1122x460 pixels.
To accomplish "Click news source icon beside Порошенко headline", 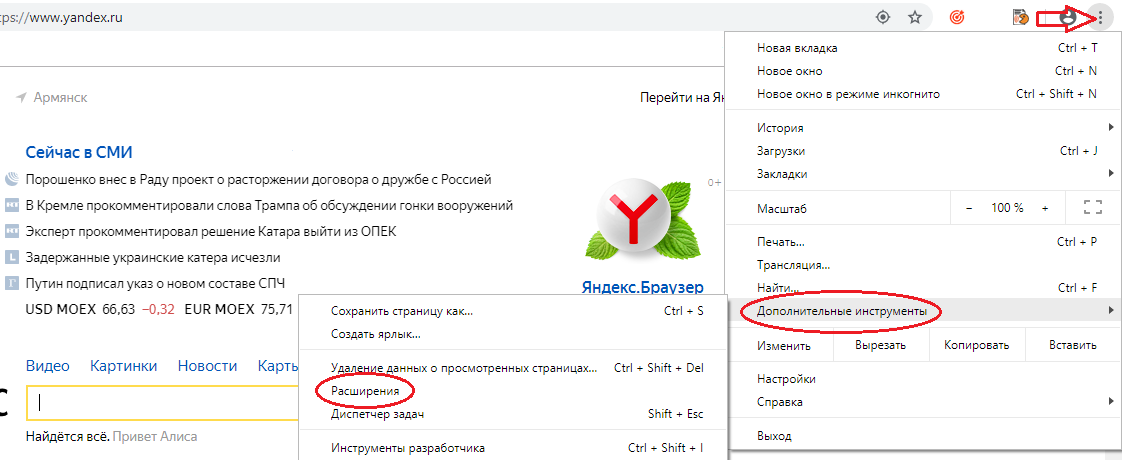I will (x=11, y=179).
